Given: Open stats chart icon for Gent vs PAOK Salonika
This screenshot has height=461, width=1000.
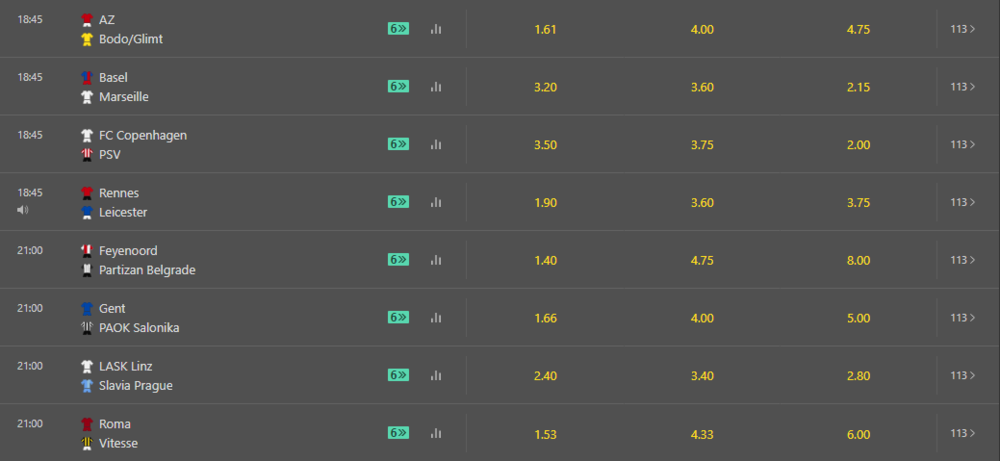Looking at the screenshot, I should (x=436, y=318).
